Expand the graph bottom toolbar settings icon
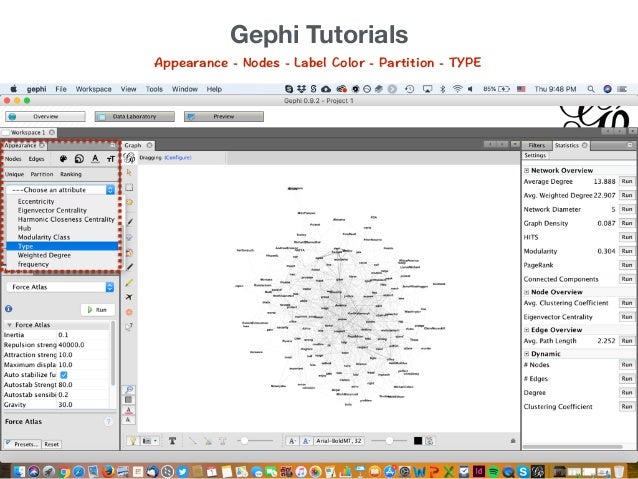This screenshot has height=479, width=638. tap(513, 441)
